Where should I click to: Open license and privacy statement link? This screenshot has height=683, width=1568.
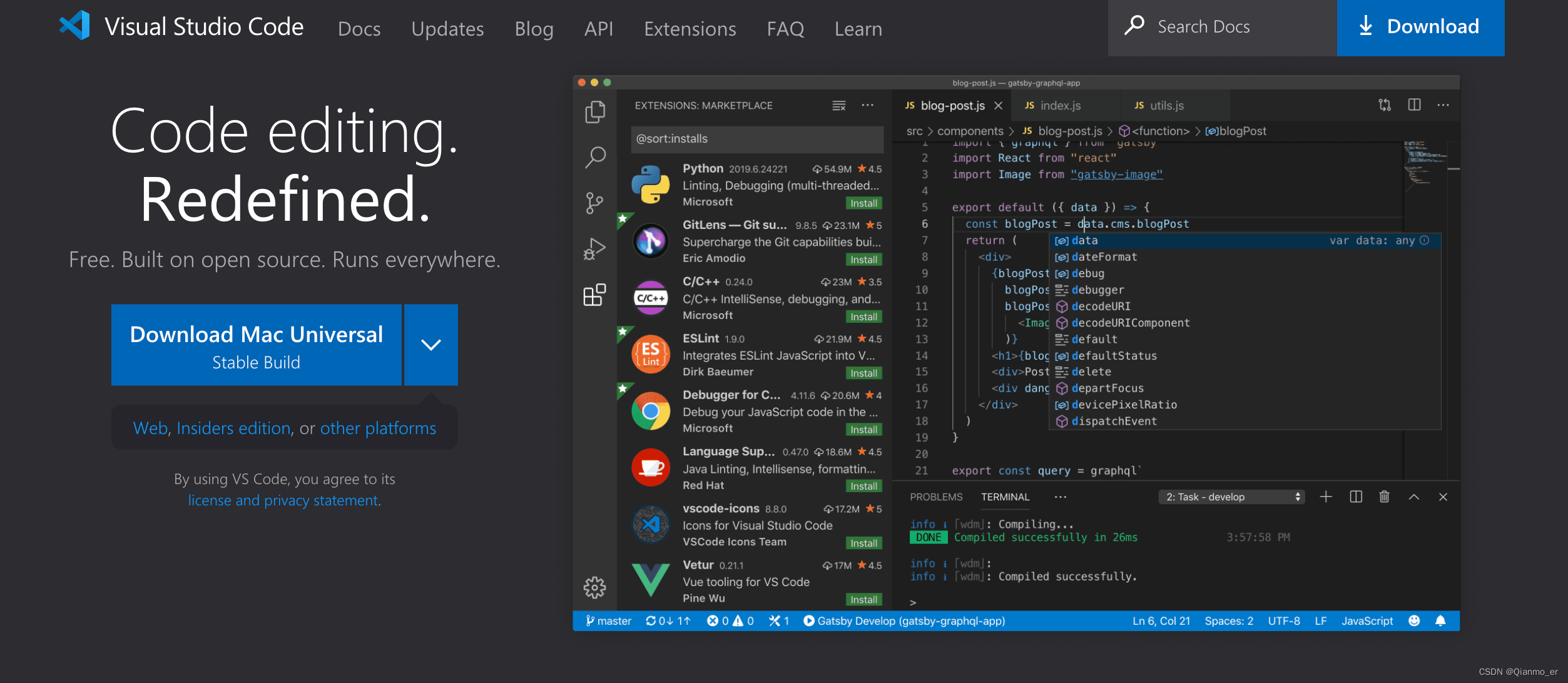click(x=283, y=500)
